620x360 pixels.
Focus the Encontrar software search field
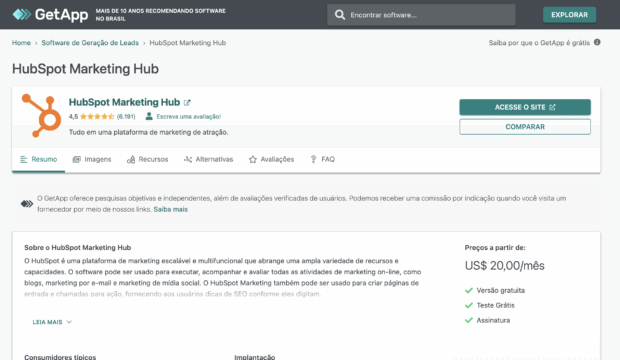point(421,15)
